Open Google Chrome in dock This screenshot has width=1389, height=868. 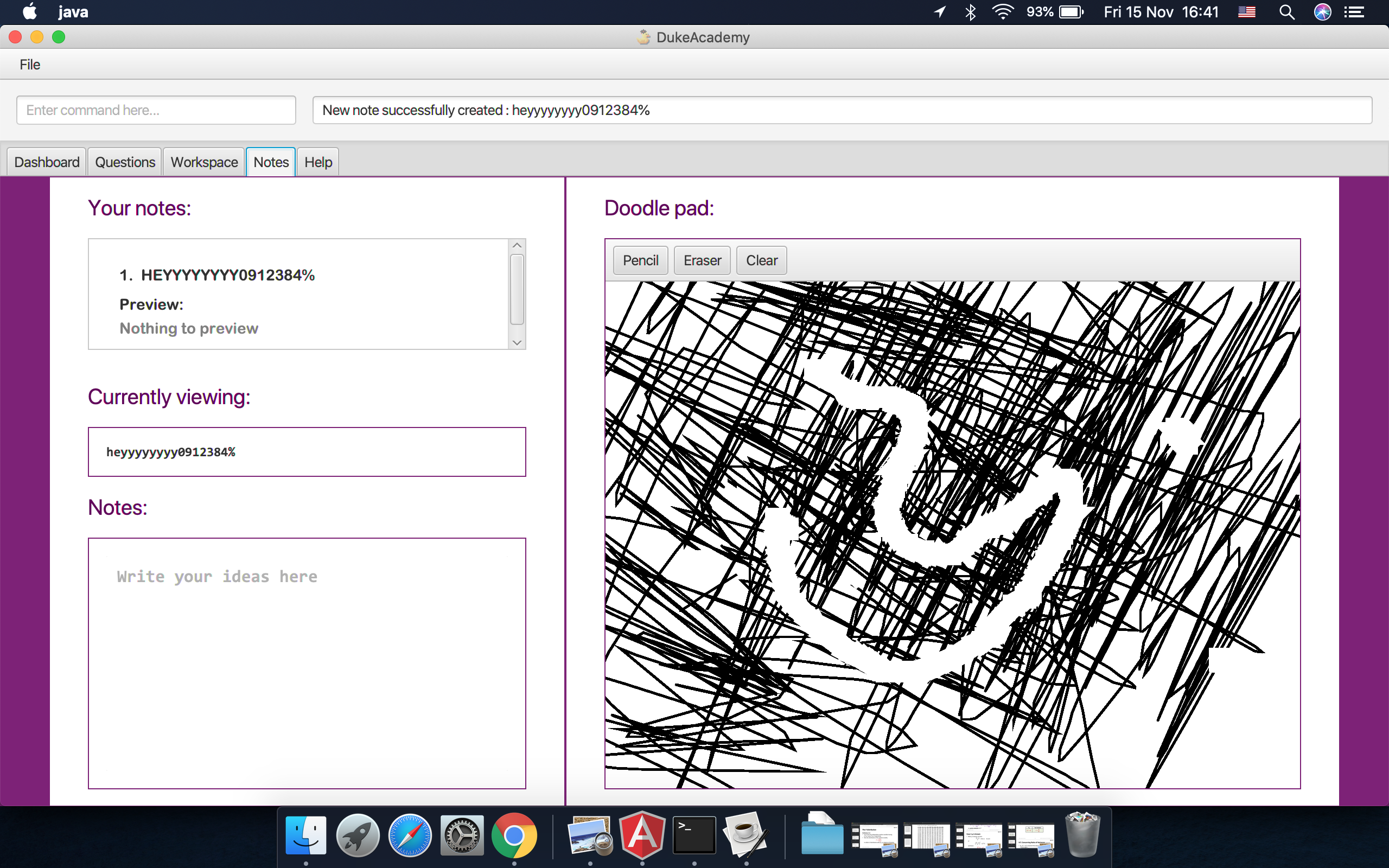click(x=514, y=835)
